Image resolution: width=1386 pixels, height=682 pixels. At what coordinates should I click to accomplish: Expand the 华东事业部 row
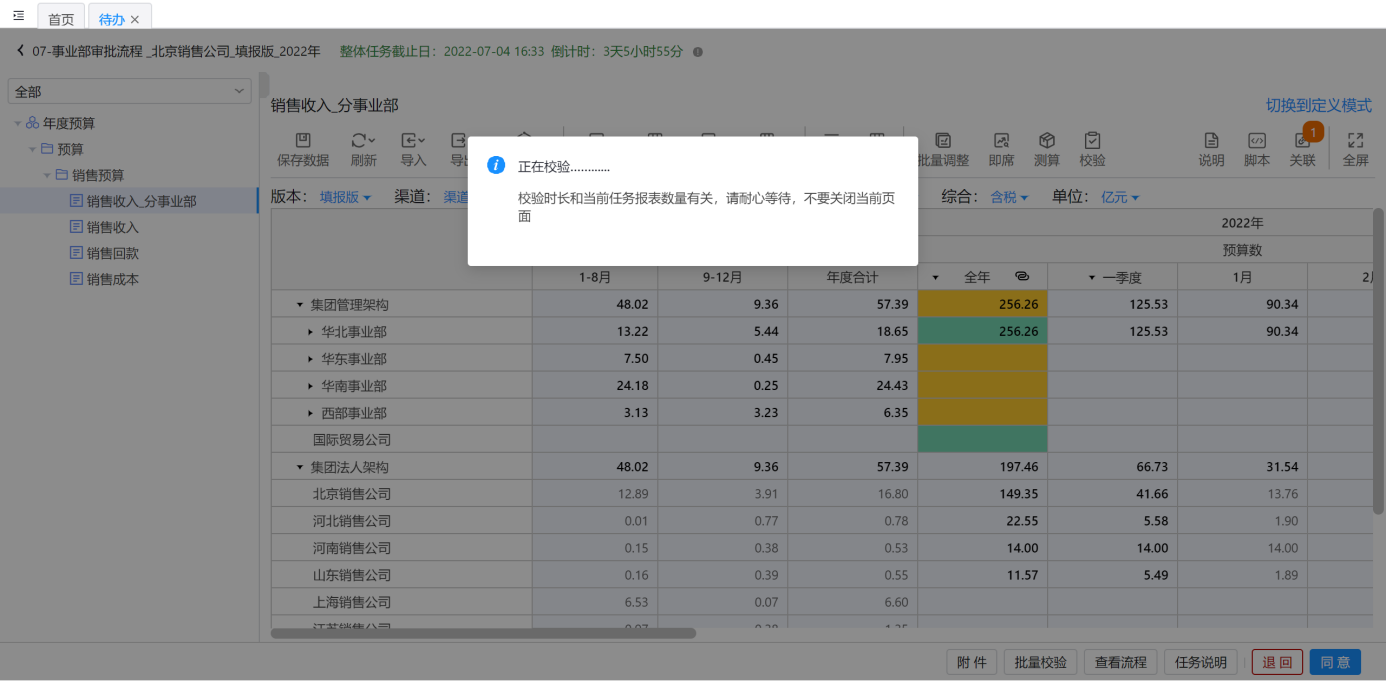[x=310, y=359]
